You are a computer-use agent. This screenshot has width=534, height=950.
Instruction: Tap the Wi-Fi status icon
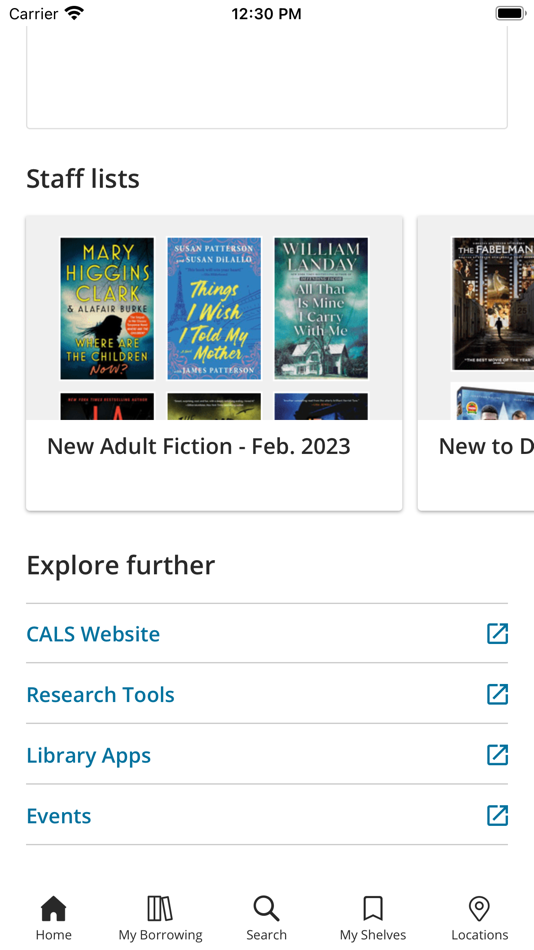pyautogui.click(x=75, y=13)
